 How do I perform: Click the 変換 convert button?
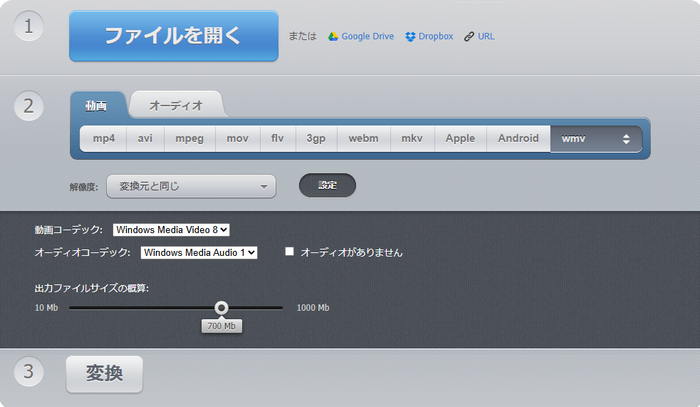(x=104, y=374)
